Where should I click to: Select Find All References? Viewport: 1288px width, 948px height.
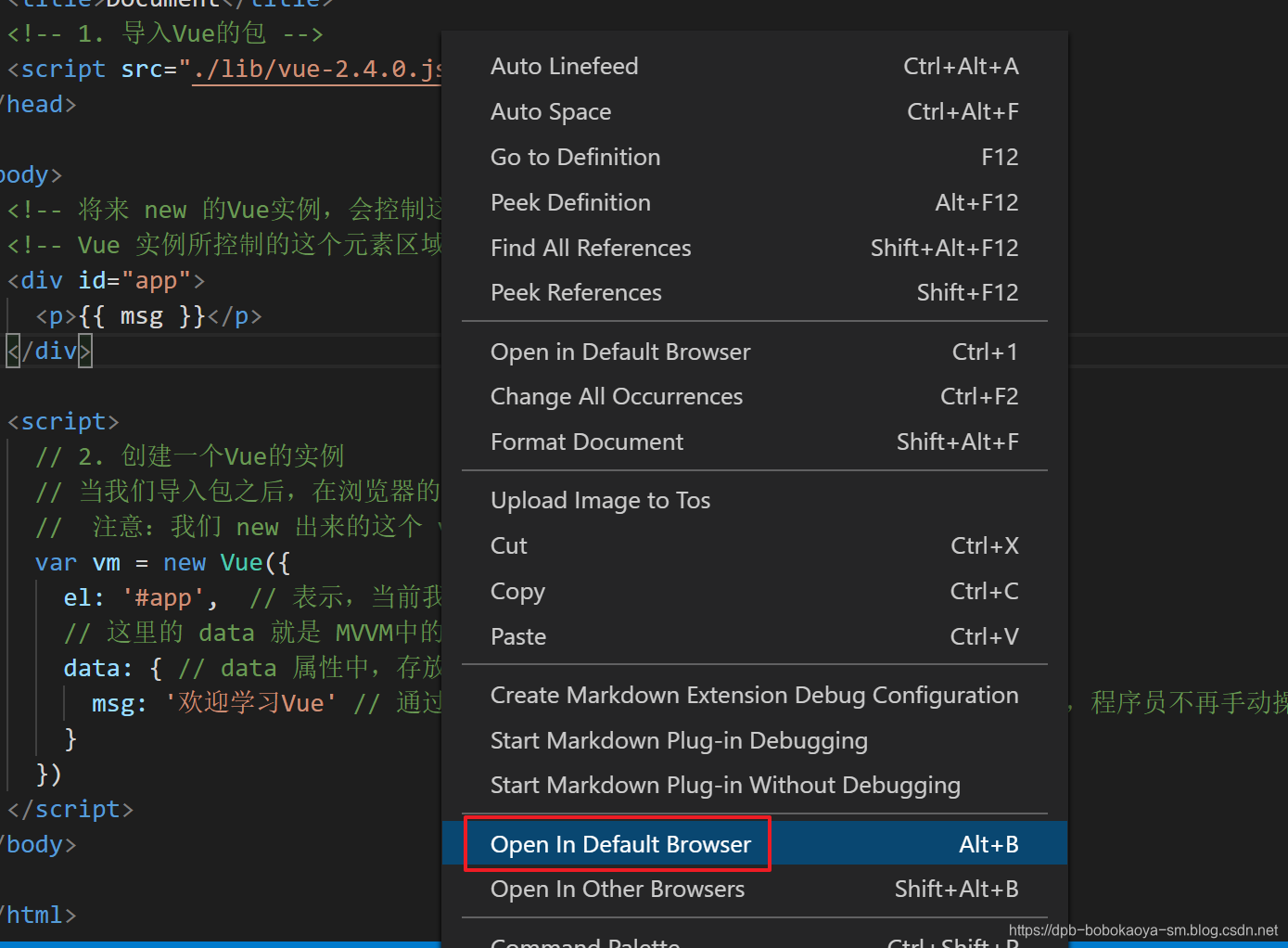pos(754,249)
